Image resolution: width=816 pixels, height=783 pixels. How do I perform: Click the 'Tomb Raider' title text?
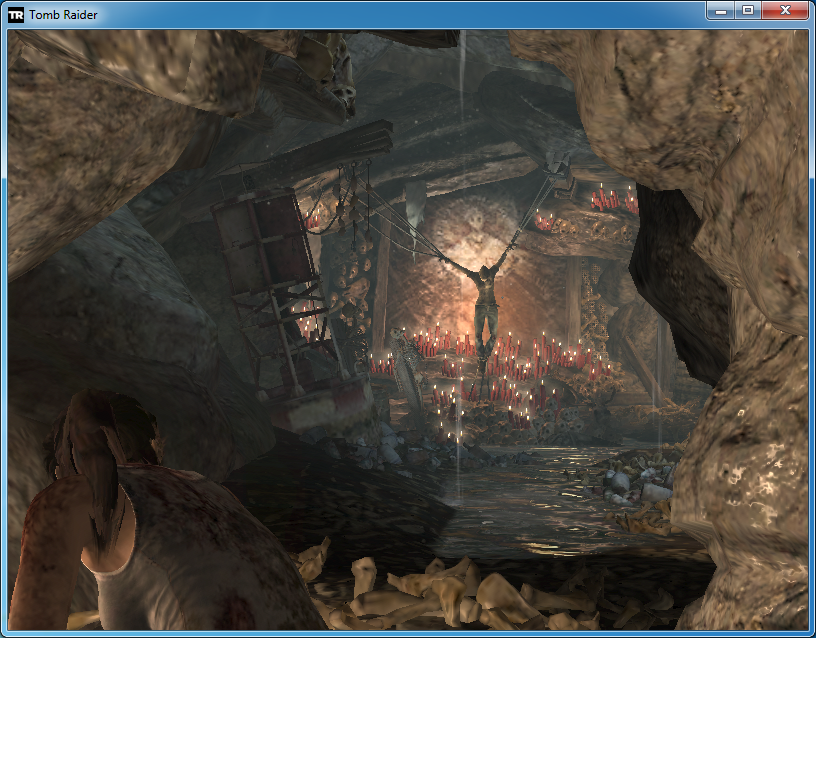tap(63, 15)
